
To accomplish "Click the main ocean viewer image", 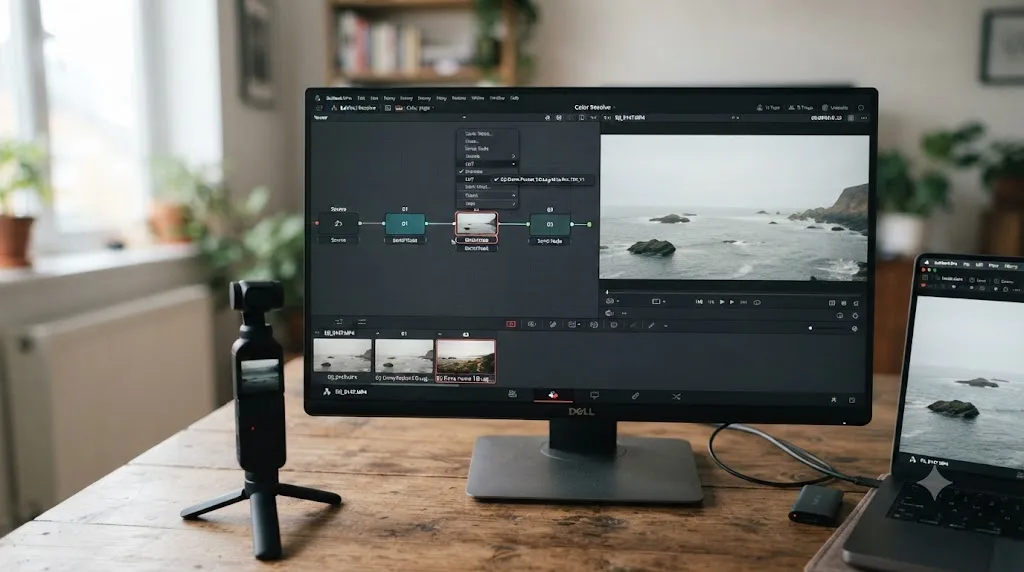I will pyautogui.click(x=734, y=208).
